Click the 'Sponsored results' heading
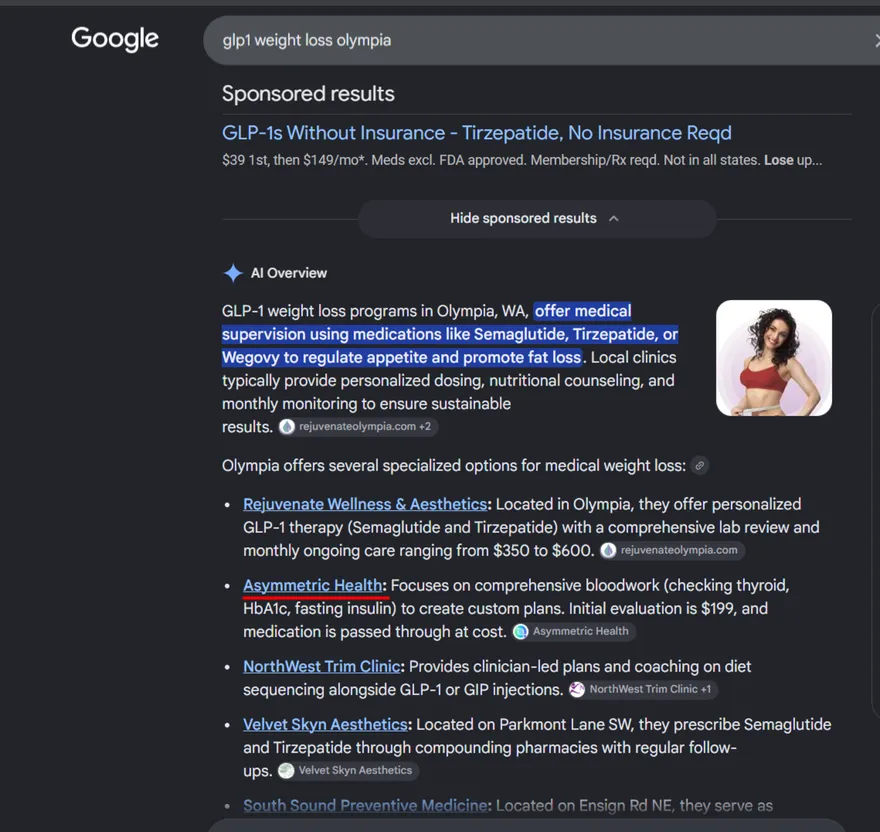 tap(308, 94)
